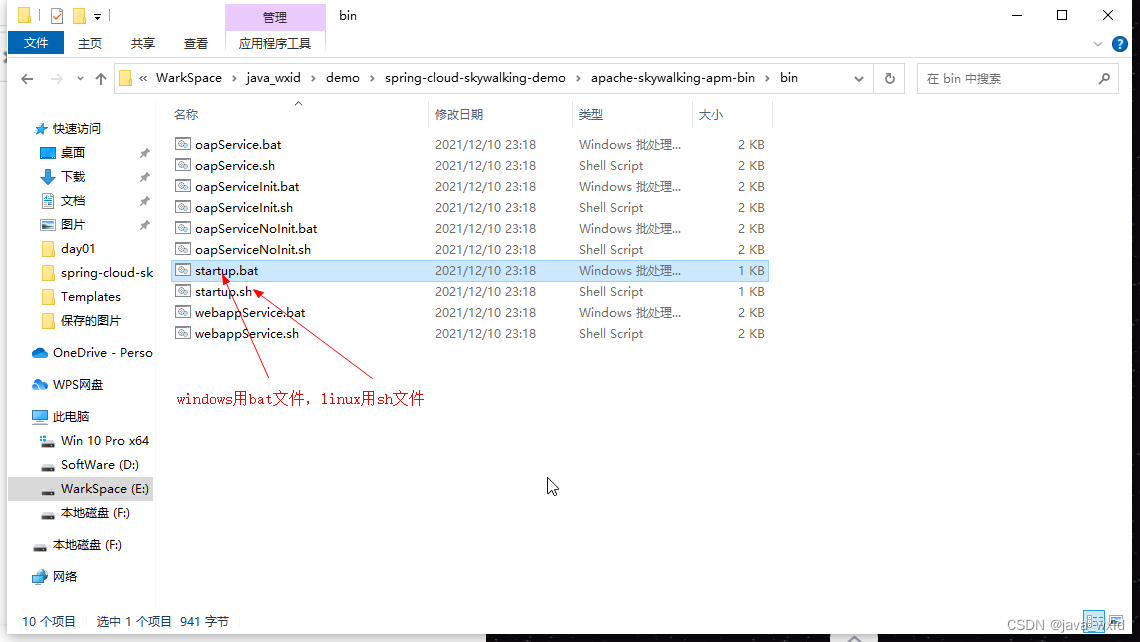Open the spring-cloud-sk folder in sidebar
The height and width of the screenshot is (642, 1140).
tap(107, 273)
